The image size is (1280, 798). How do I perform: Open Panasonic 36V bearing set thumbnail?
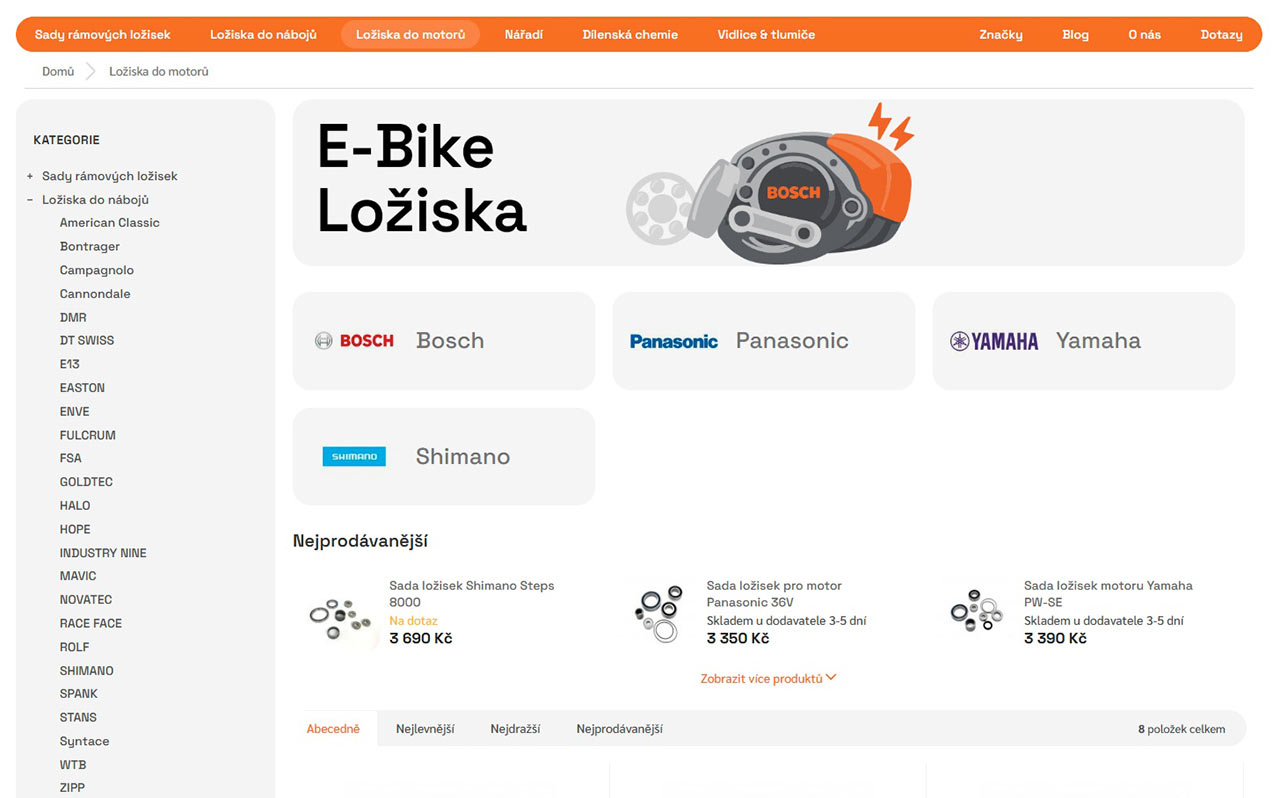(658, 613)
